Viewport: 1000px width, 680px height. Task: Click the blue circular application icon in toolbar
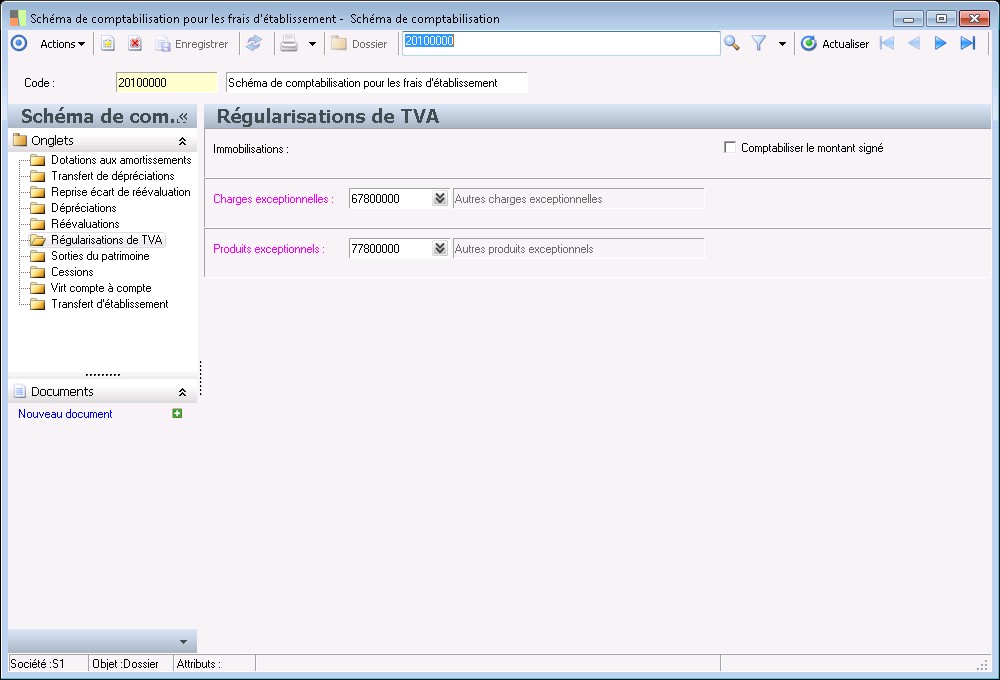pos(19,43)
